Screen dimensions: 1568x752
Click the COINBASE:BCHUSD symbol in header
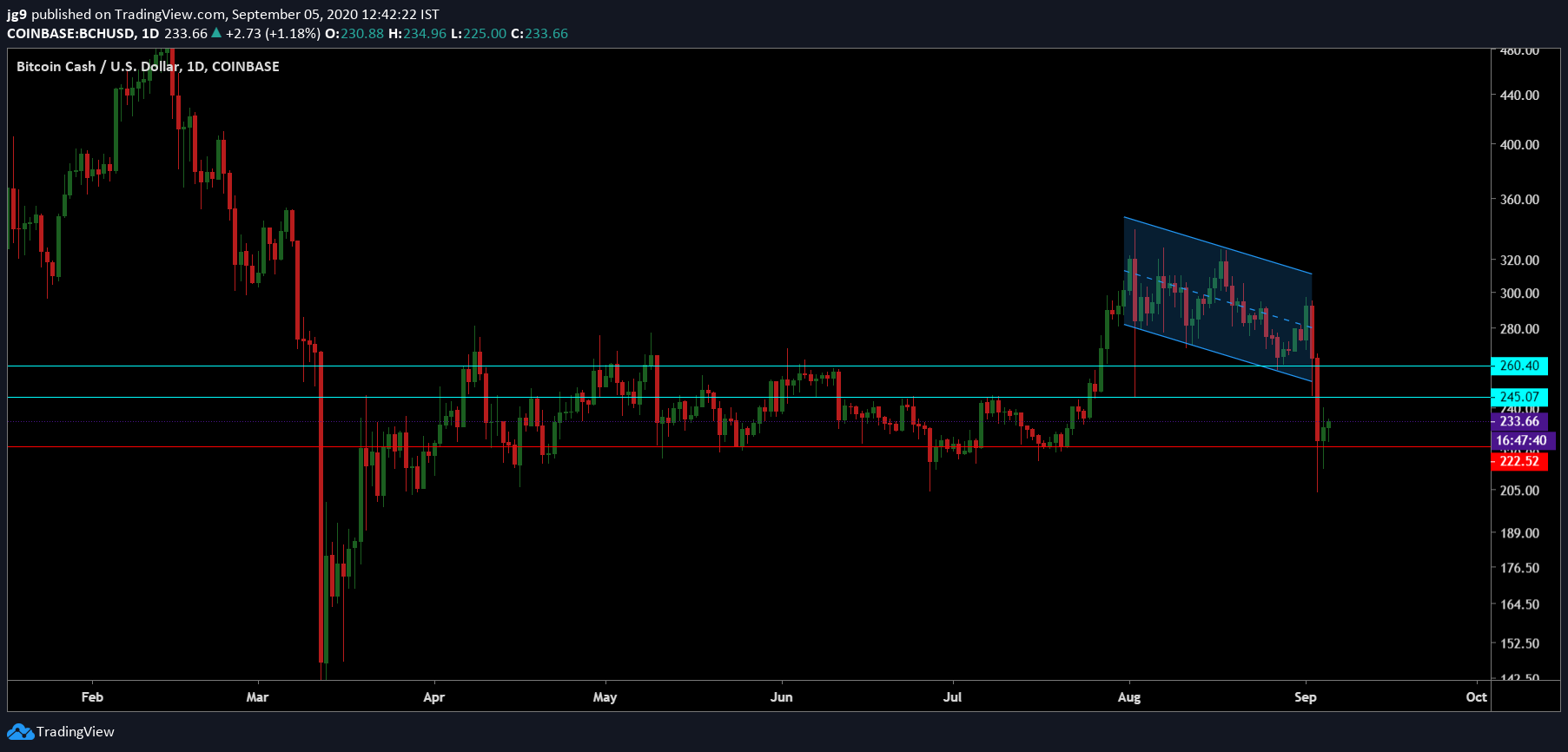(71, 34)
